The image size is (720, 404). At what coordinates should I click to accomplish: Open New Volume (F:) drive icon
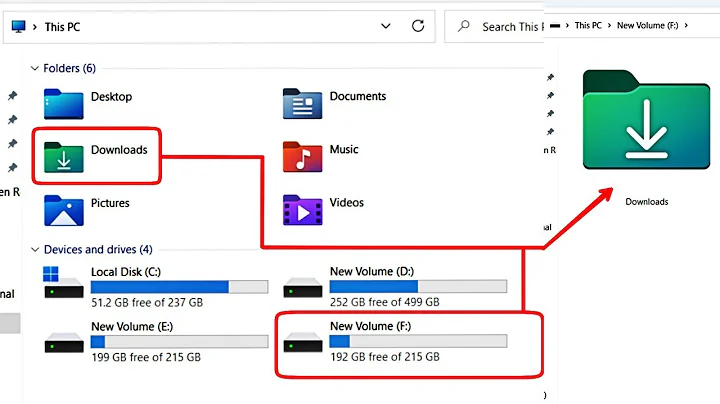click(302, 342)
